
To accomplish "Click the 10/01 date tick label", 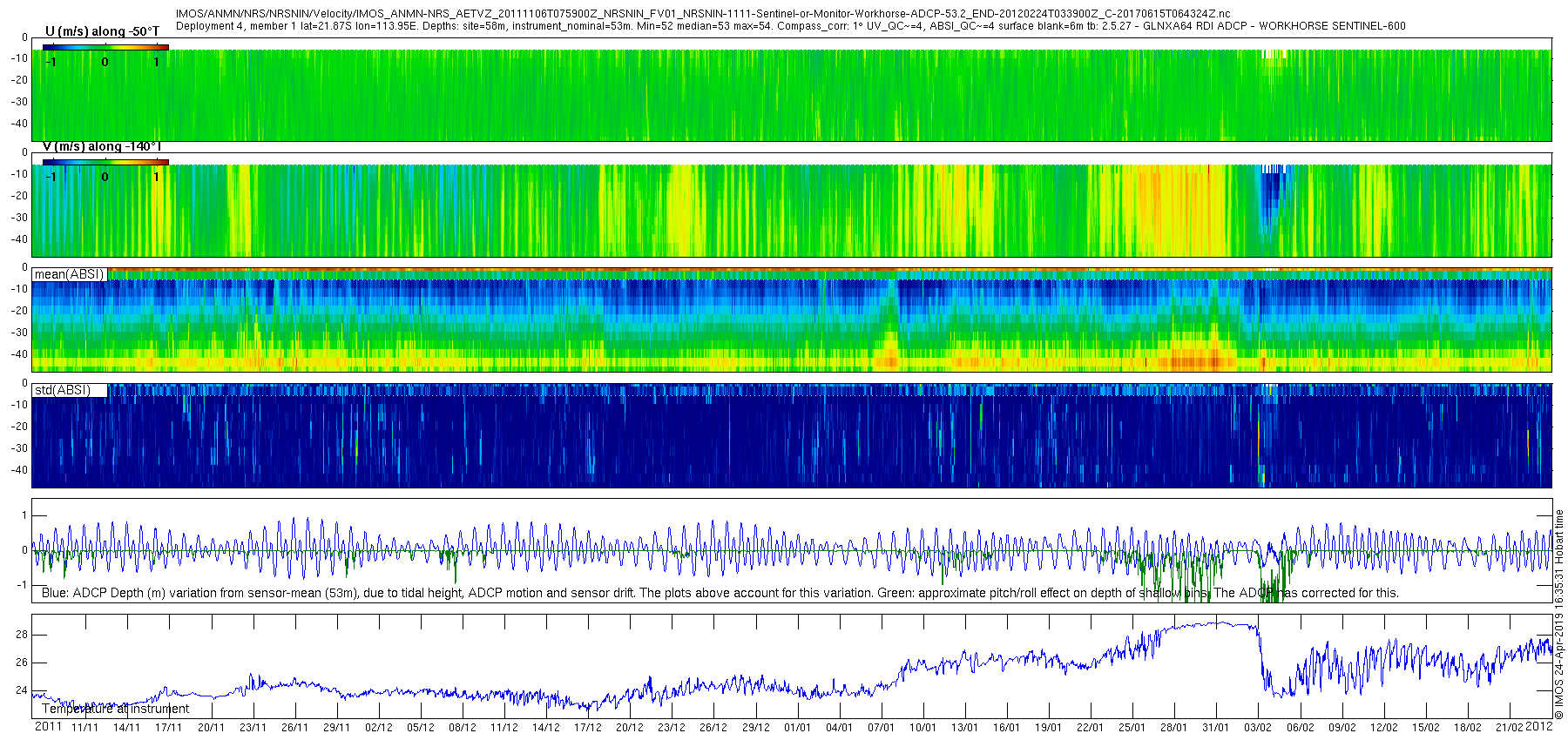I will point(923,728).
